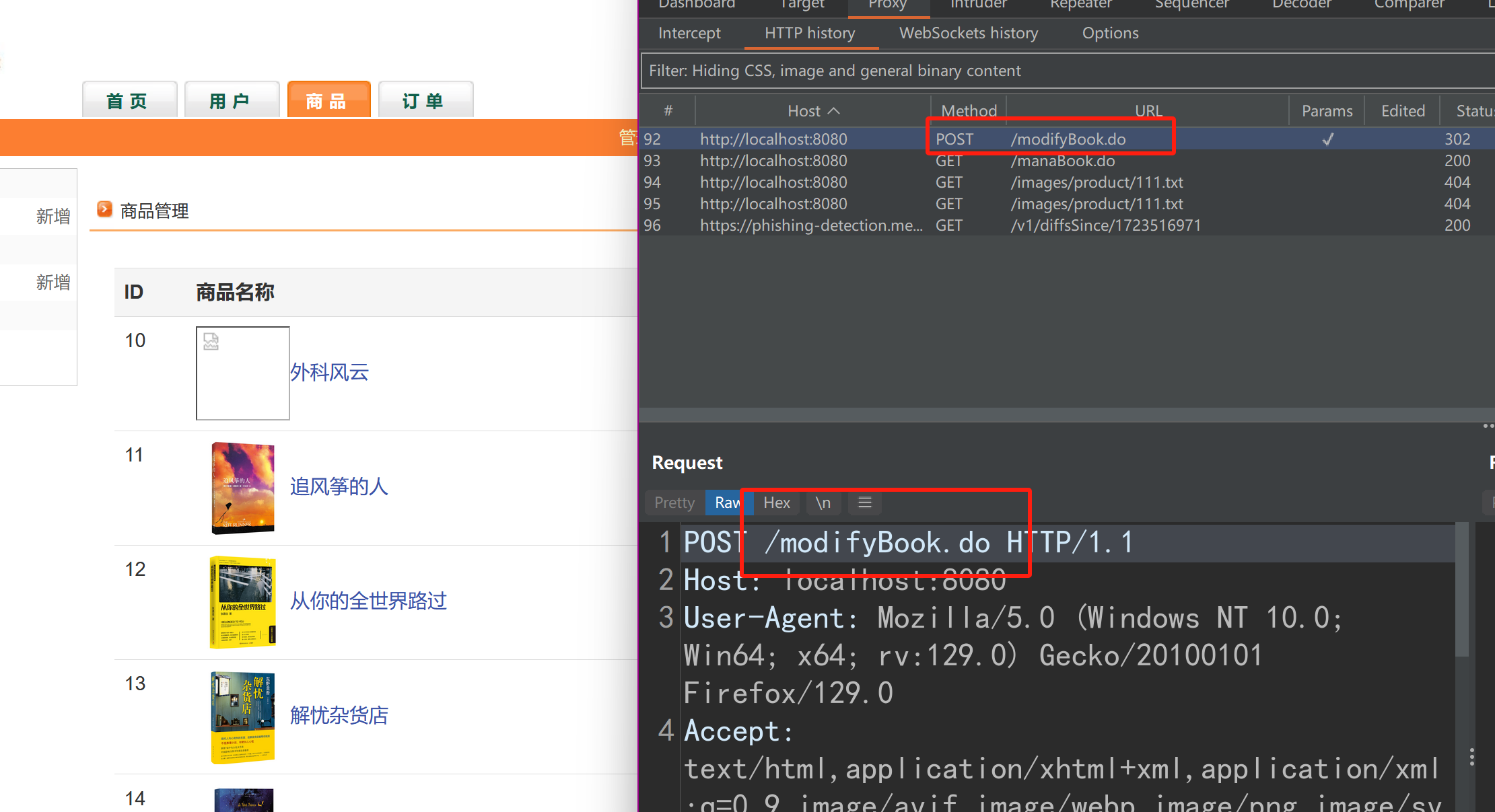This screenshot has height=812, width=1495.
Task: Open the 外科风云 book link
Action: tap(329, 372)
